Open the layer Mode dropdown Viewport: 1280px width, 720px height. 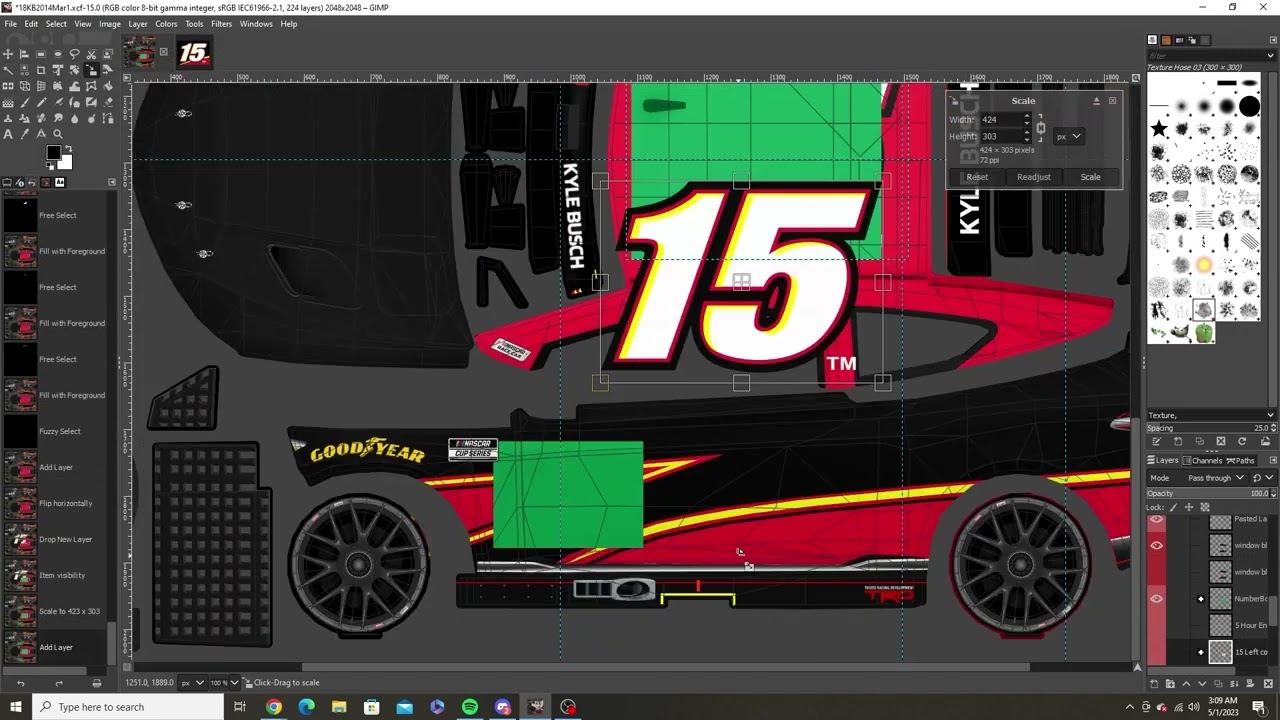[x=1197, y=478]
